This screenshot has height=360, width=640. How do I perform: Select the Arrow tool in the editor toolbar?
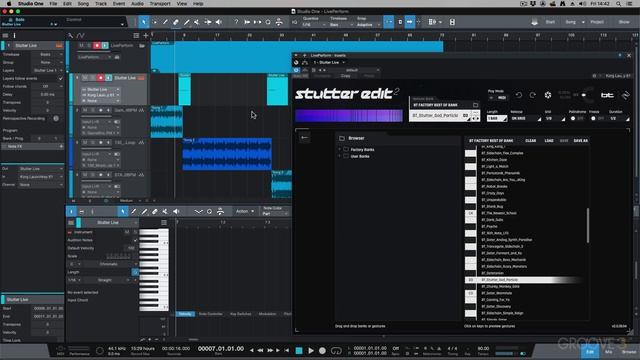122,211
